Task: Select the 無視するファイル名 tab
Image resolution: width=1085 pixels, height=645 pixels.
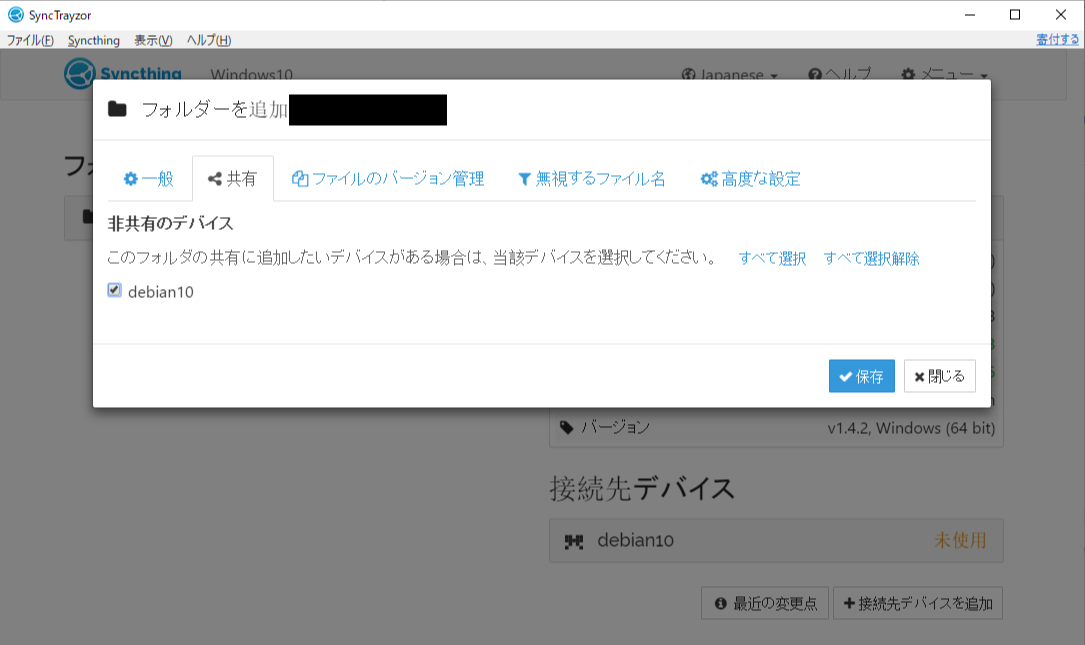Action: click(x=592, y=179)
